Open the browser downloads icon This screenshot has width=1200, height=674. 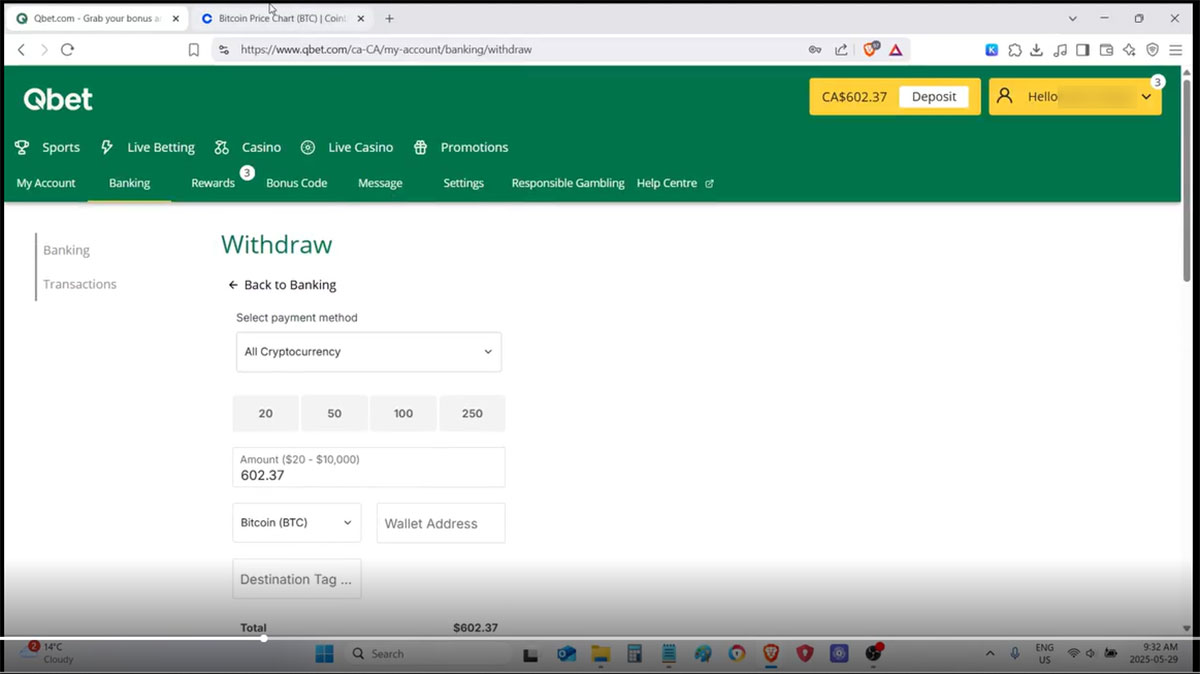1037,49
